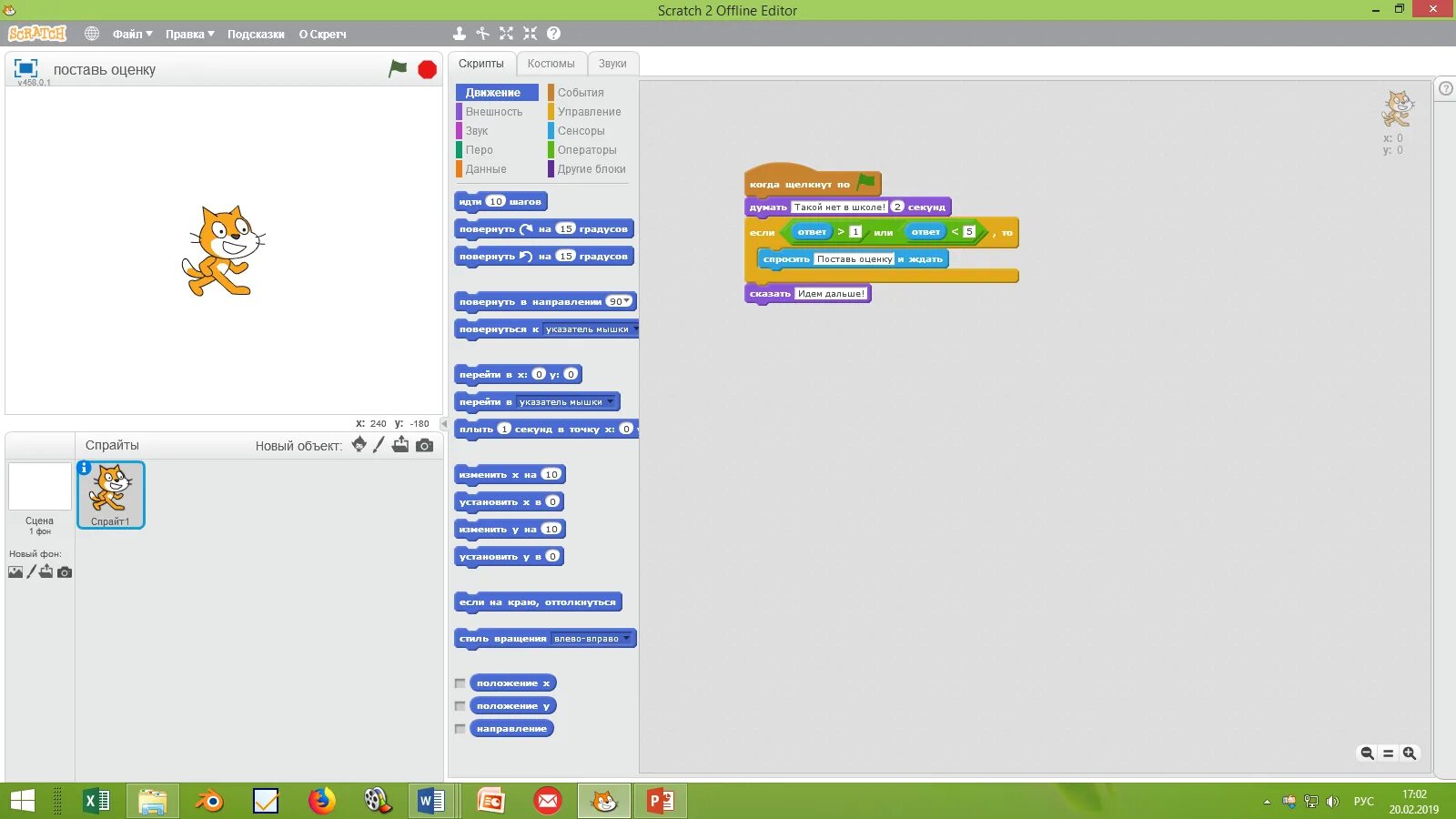Open the О Скретч menu item
The height and width of the screenshot is (819, 1456).
322,34
